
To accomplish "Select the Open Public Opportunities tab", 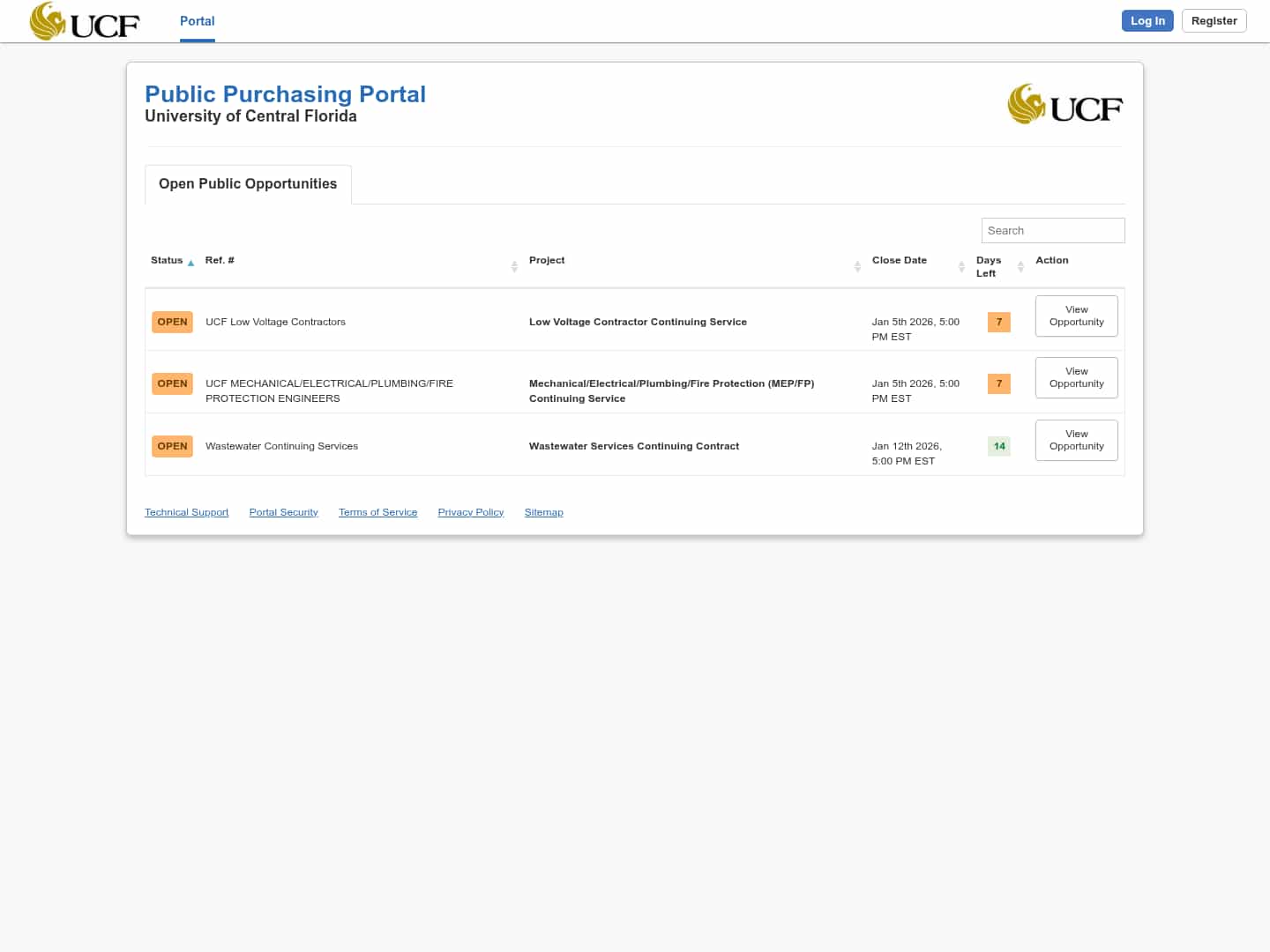I will point(248,184).
